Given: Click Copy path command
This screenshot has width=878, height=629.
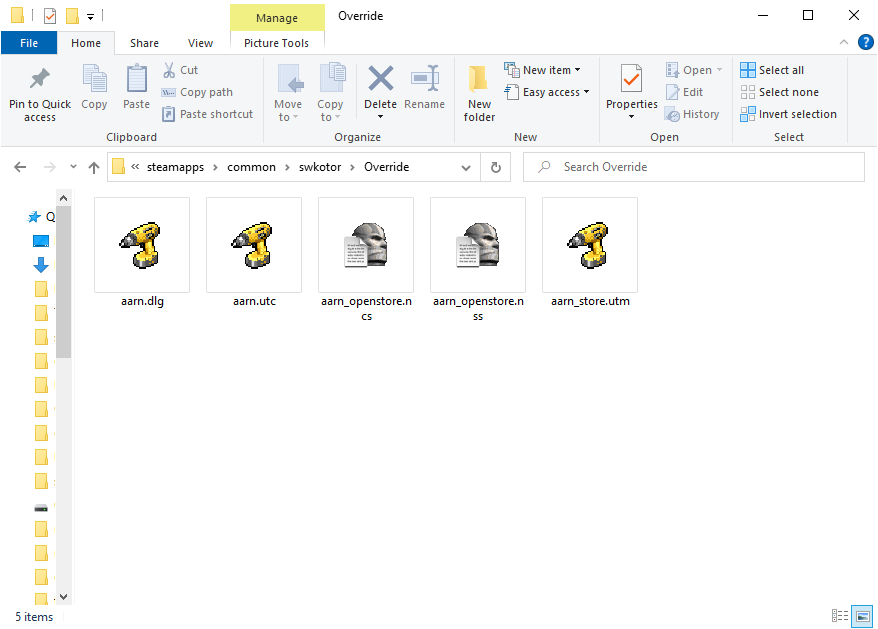Looking at the screenshot, I should (197, 92).
